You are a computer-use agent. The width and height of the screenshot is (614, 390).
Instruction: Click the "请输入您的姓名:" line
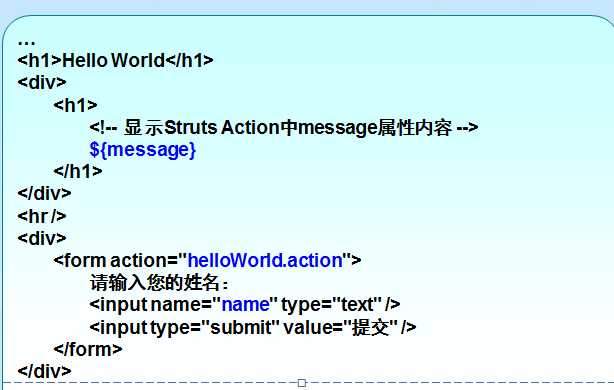click(x=159, y=282)
